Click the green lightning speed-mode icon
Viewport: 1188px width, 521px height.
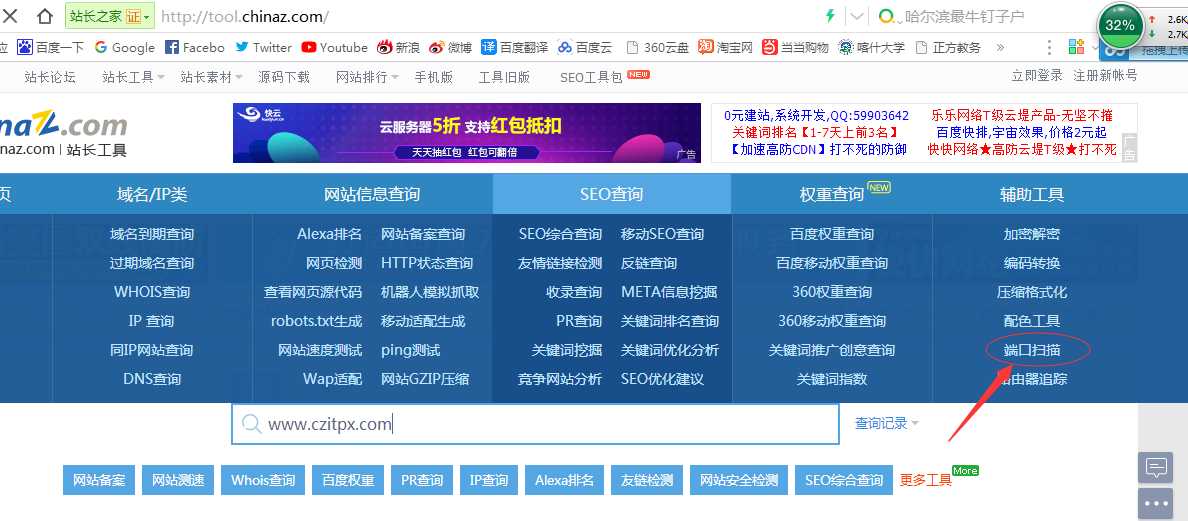[x=830, y=16]
